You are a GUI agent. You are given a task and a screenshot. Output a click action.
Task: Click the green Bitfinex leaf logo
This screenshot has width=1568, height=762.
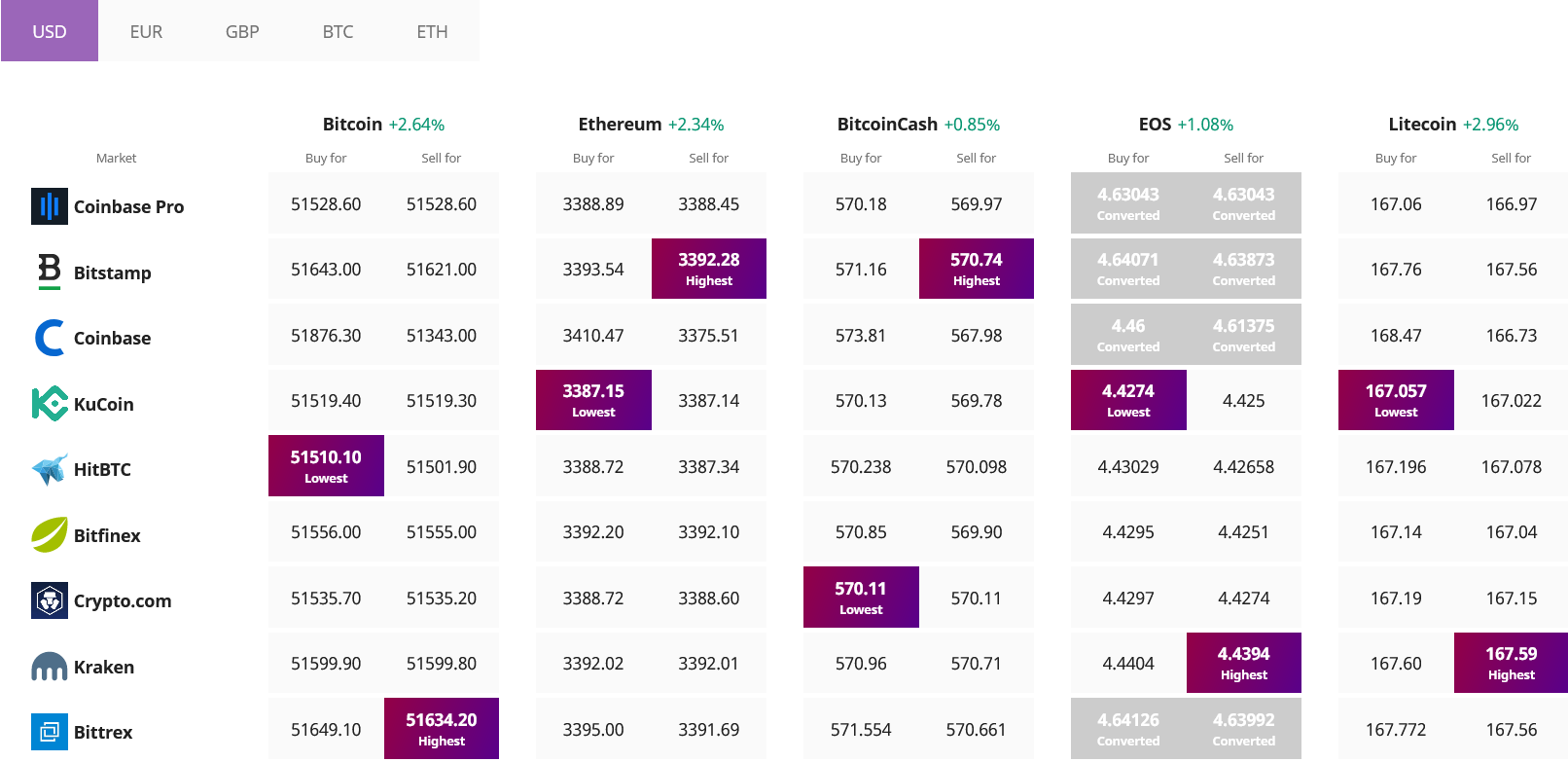(50, 535)
